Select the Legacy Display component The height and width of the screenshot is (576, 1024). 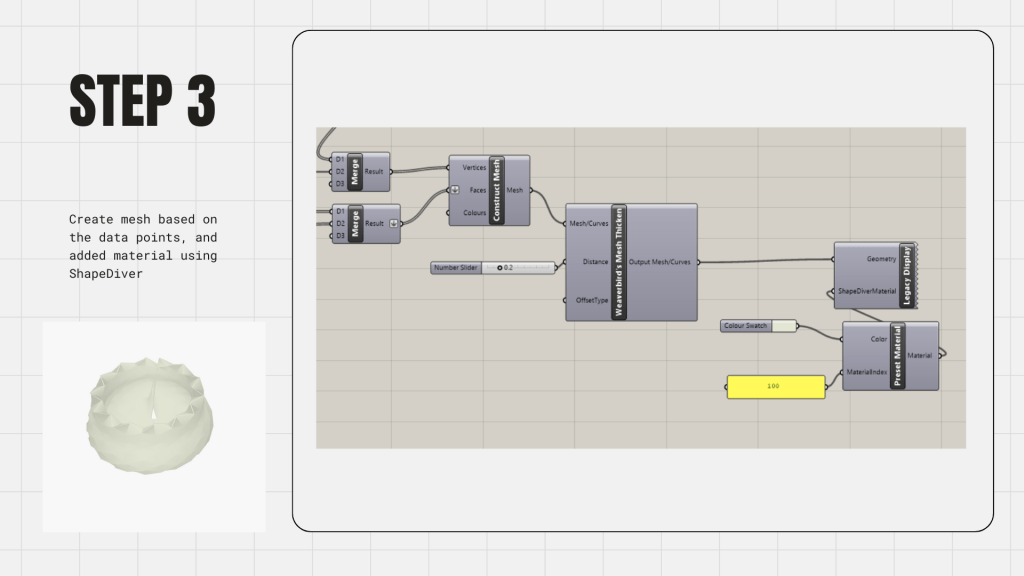[906, 275]
